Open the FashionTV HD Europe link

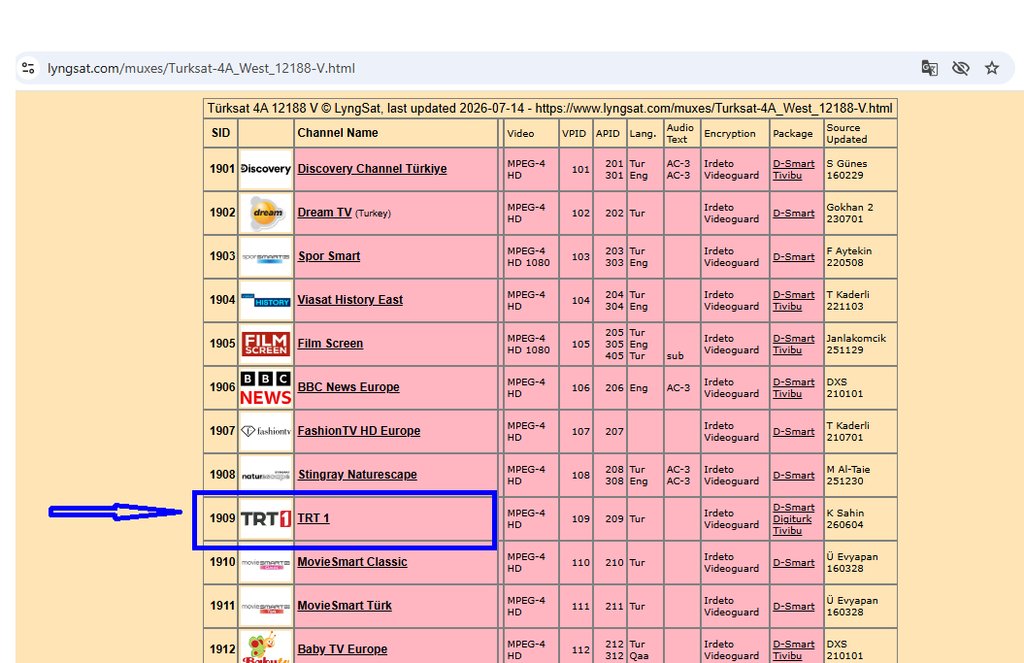[359, 431]
